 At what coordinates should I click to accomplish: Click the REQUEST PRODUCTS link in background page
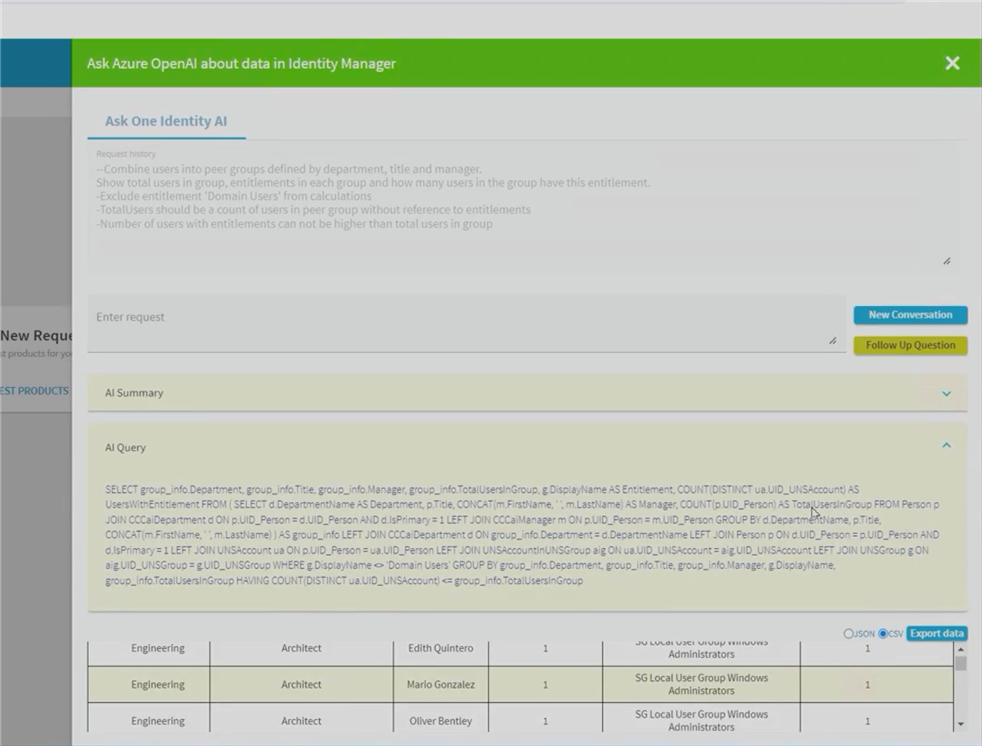point(34,391)
